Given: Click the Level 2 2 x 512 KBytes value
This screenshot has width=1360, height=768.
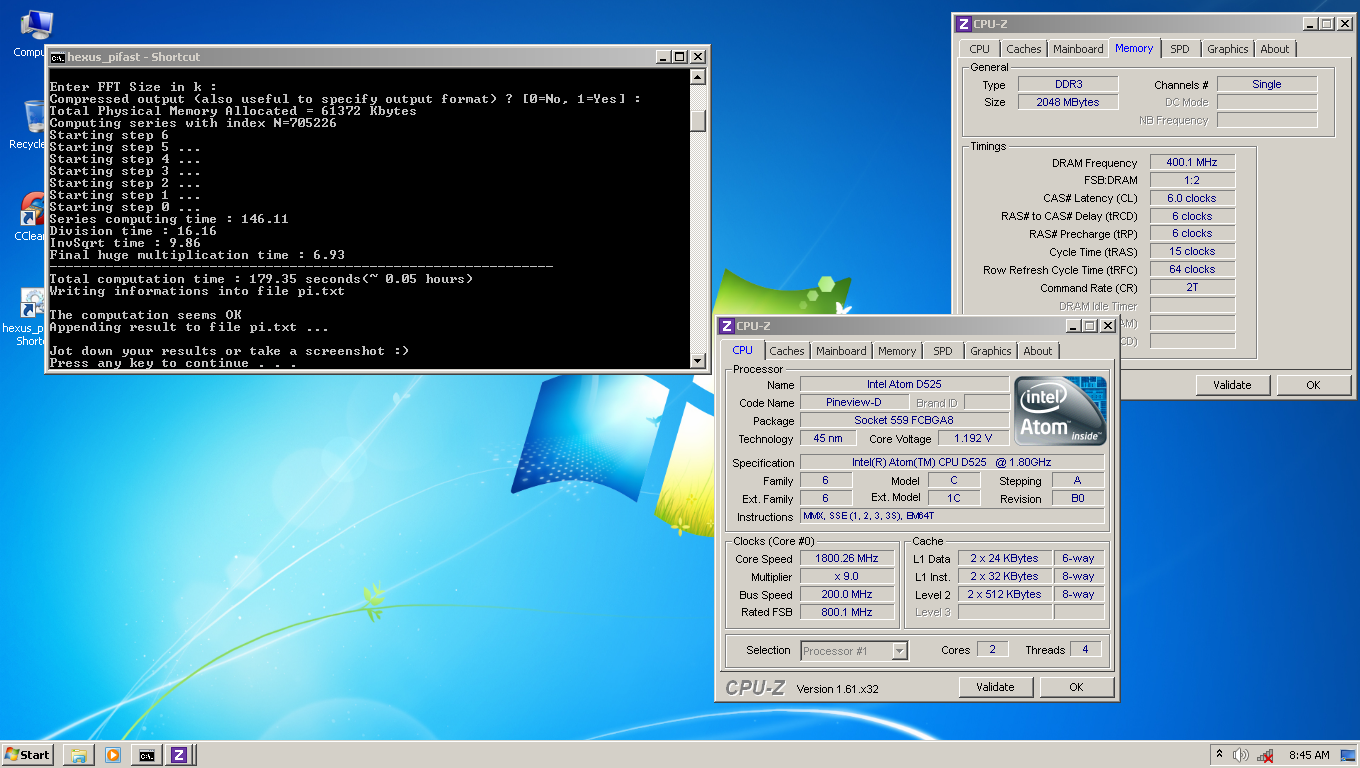Looking at the screenshot, I should pos(1004,595).
